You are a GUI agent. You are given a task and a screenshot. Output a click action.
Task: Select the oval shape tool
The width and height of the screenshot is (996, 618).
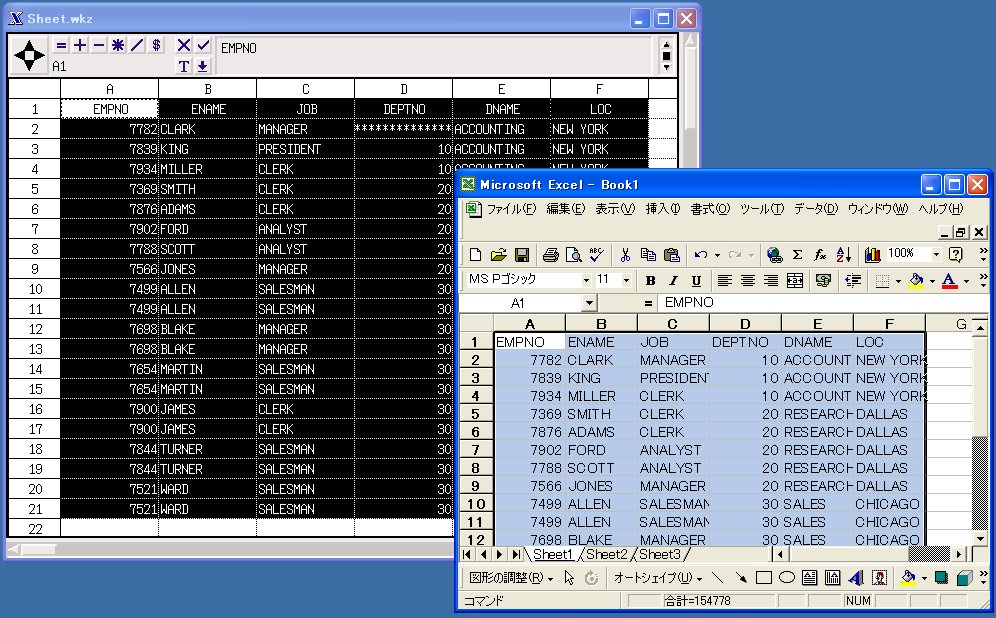point(786,578)
